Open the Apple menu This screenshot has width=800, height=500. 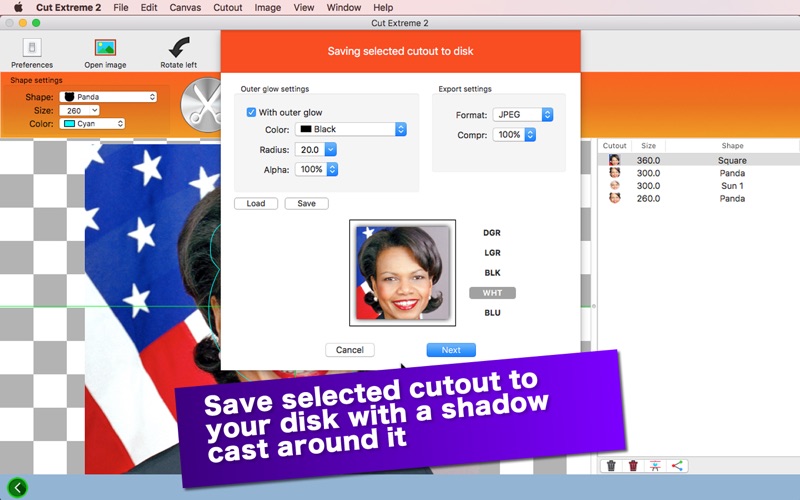(18, 7)
